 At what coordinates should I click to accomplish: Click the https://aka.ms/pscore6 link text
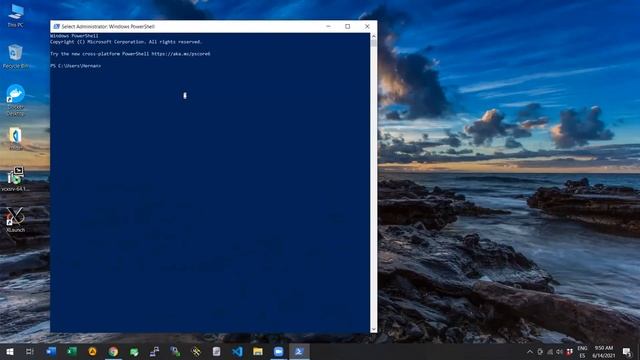tap(181, 53)
